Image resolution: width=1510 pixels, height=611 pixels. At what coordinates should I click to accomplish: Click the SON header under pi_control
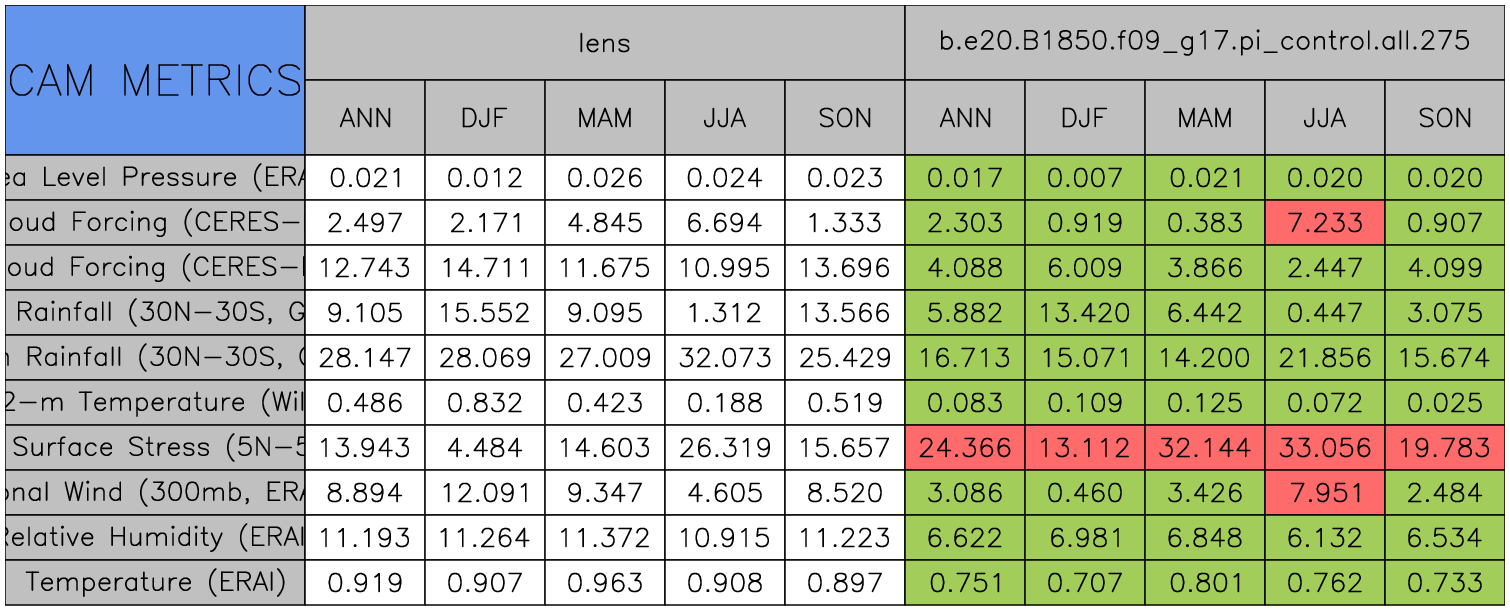coord(1445,118)
